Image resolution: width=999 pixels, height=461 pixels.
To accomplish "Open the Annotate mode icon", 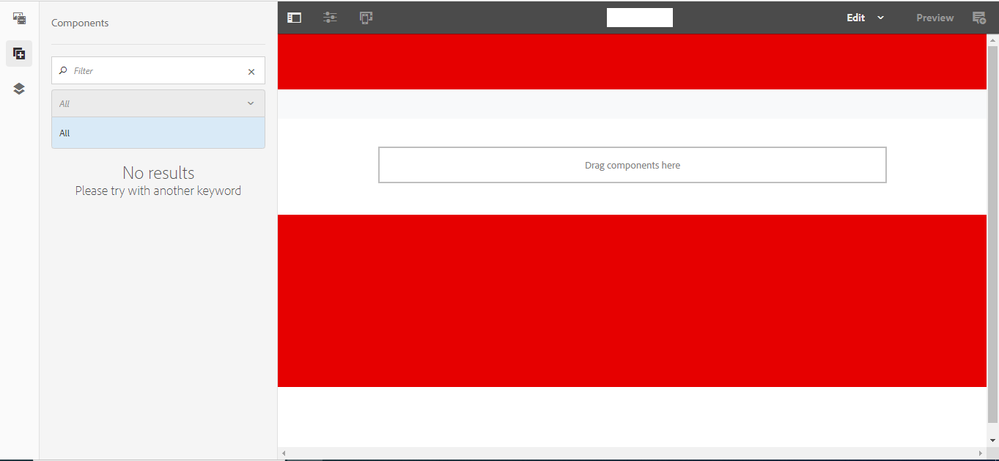I will coord(978,18).
